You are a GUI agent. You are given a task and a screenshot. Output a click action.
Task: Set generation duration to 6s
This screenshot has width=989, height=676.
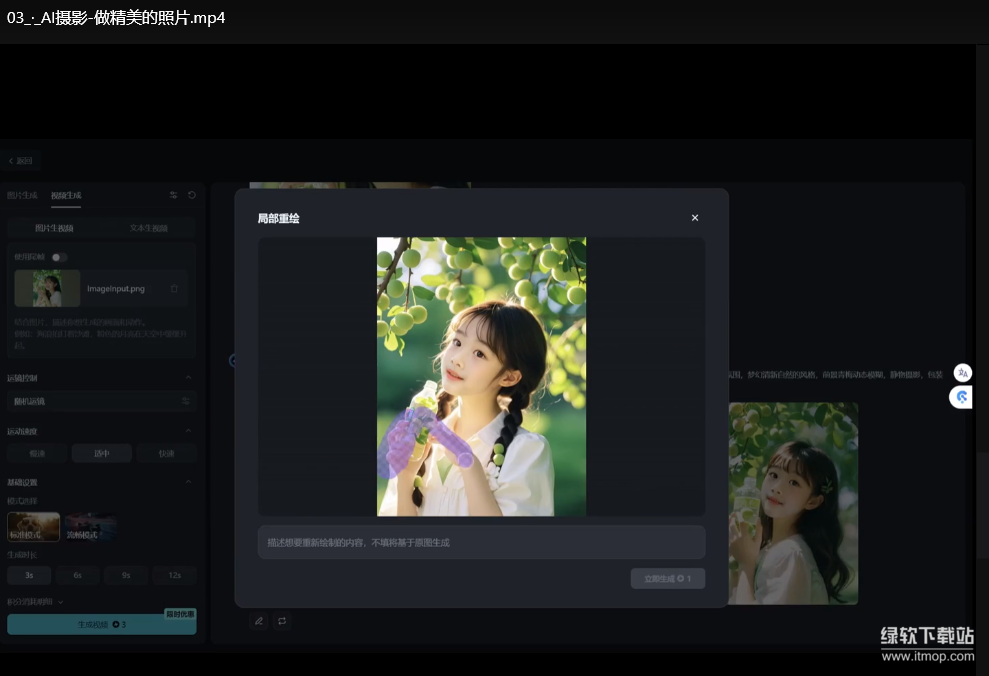pos(78,575)
